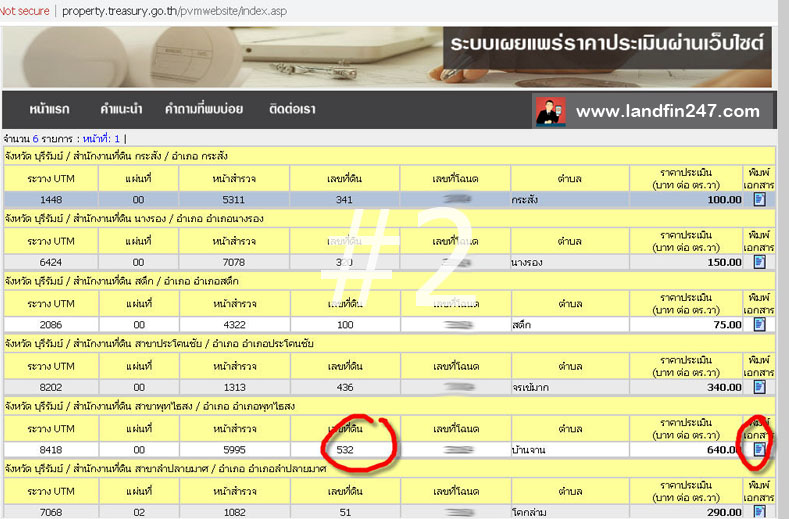789x519 pixels.
Task: Select survey page cell 5995
Action: pos(234,449)
